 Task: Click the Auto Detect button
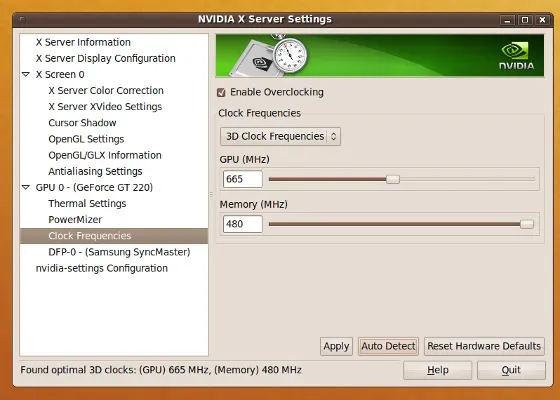coord(388,346)
